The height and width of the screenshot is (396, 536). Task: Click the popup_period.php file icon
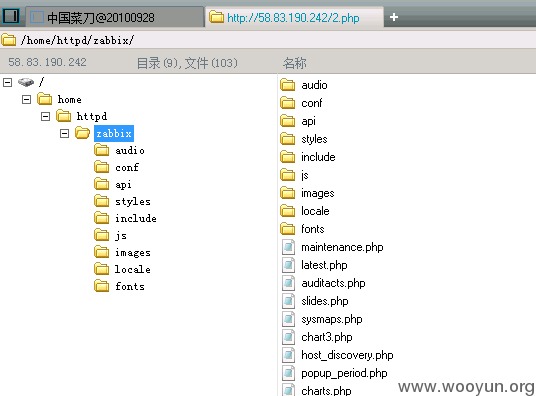tap(288, 373)
